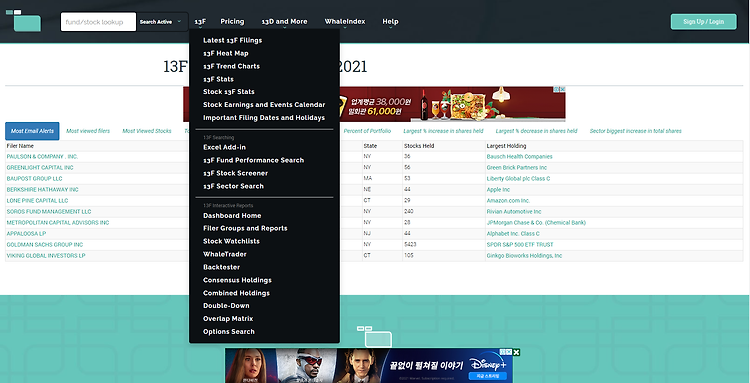Open the Pricing nav item
This screenshot has width=750, height=383.
coord(232,22)
